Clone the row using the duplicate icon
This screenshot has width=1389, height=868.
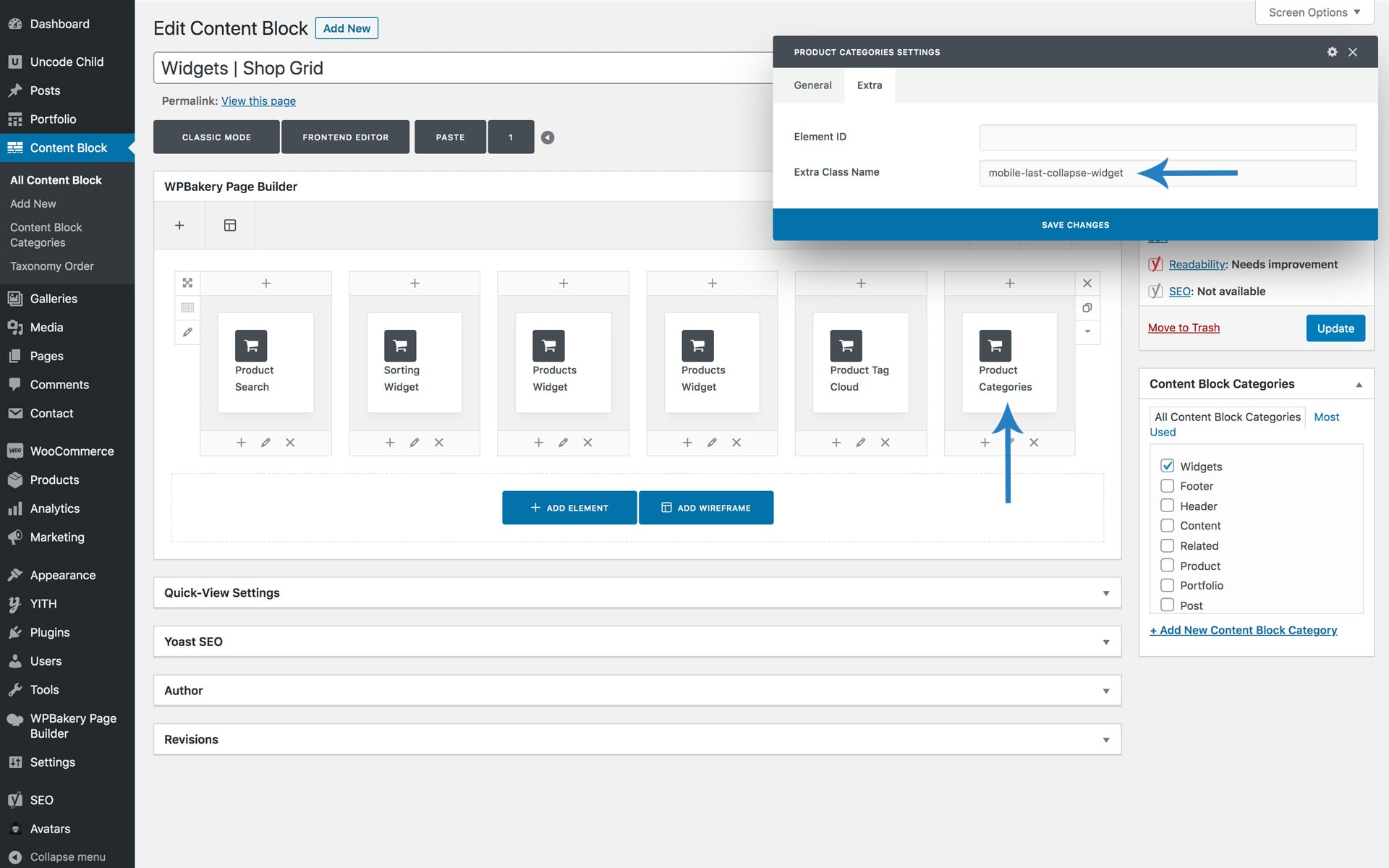click(1087, 308)
